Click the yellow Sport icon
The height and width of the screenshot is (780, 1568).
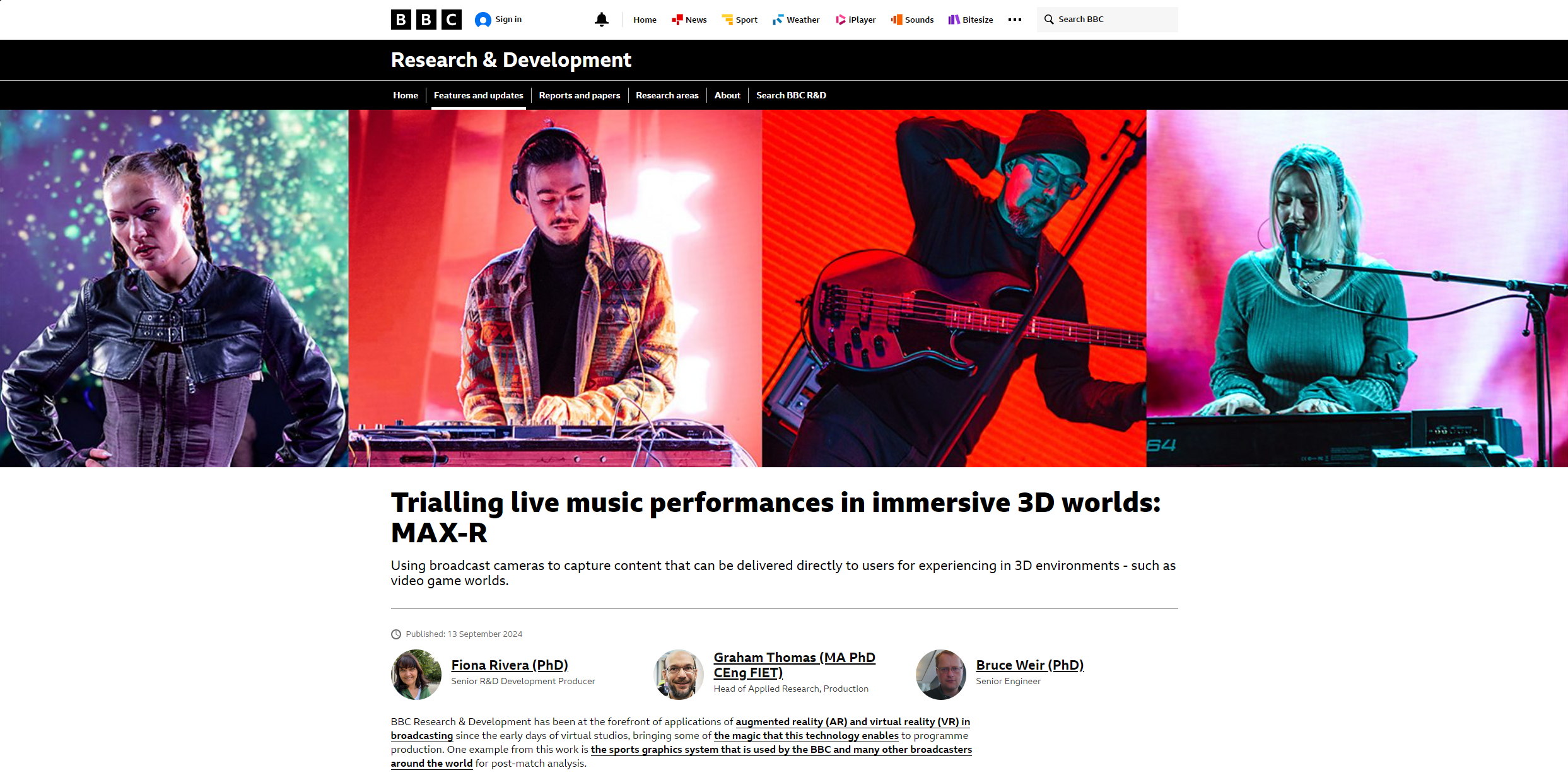[x=727, y=20]
